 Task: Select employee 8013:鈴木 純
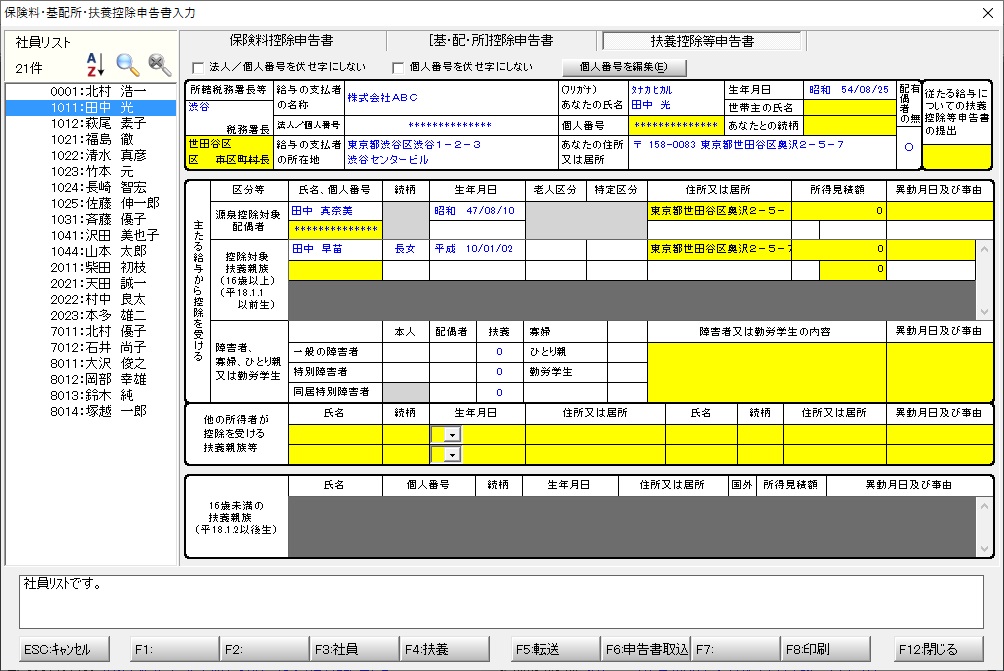point(91,396)
